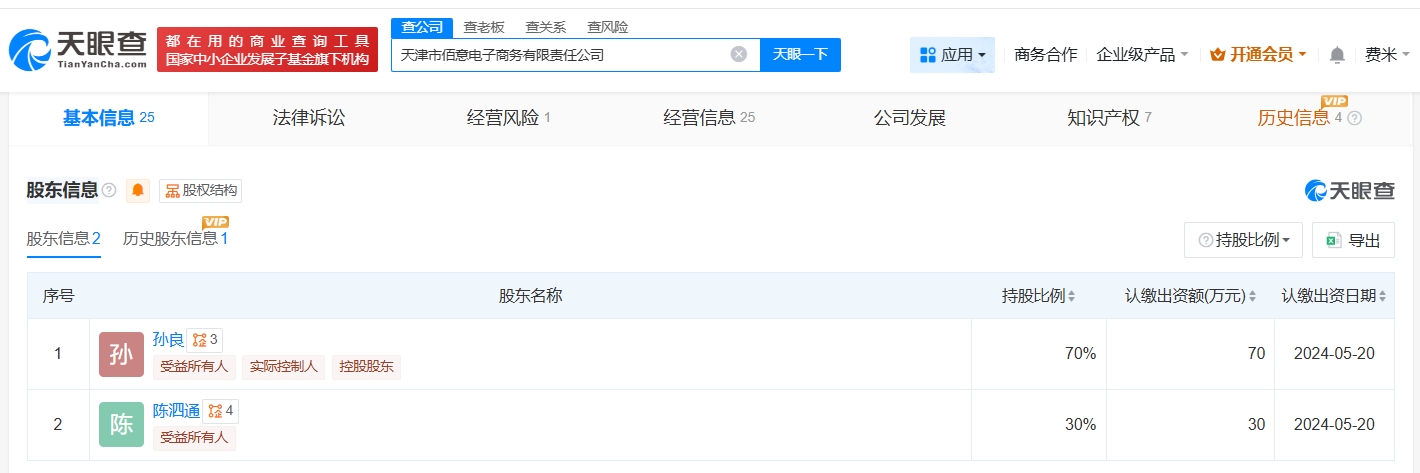Click the 70% shareholding cell

tap(1039, 354)
